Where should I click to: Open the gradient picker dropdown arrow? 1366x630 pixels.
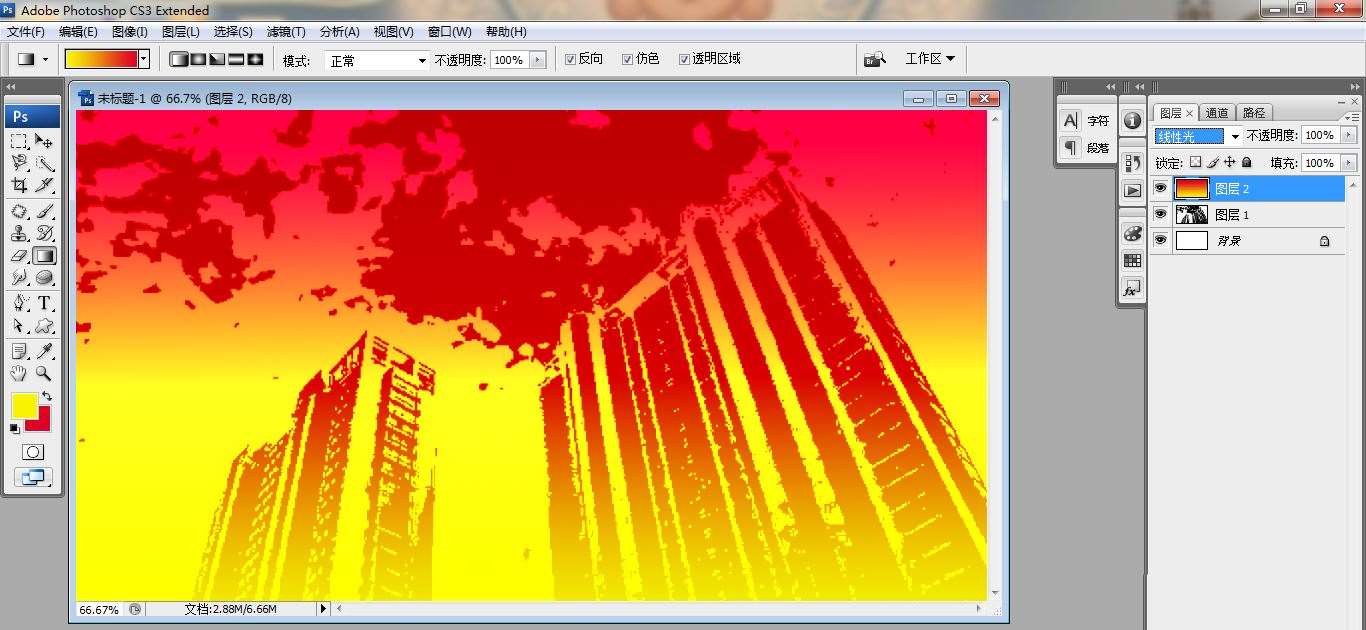[x=144, y=59]
